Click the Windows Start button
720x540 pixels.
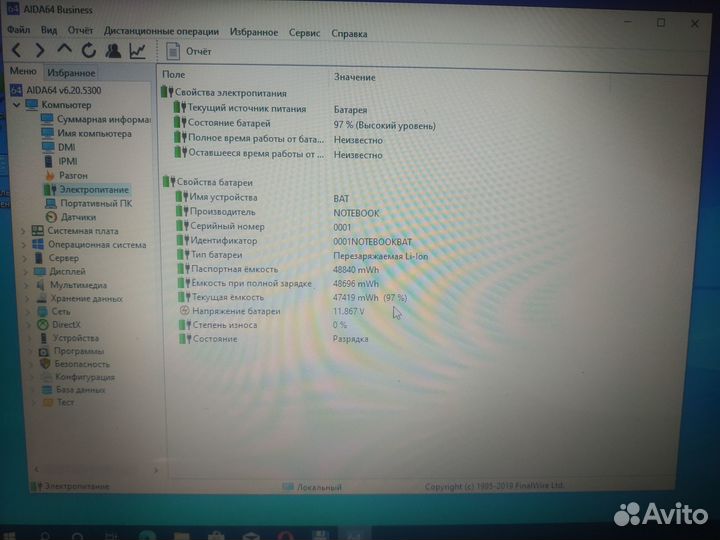(8, 535)
